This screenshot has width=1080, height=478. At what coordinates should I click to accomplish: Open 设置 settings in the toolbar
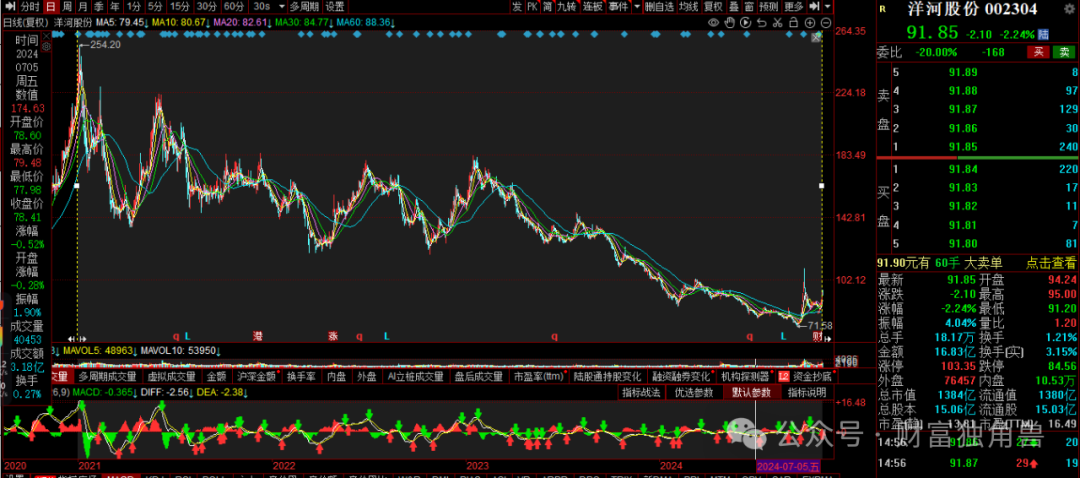[335, 6]
